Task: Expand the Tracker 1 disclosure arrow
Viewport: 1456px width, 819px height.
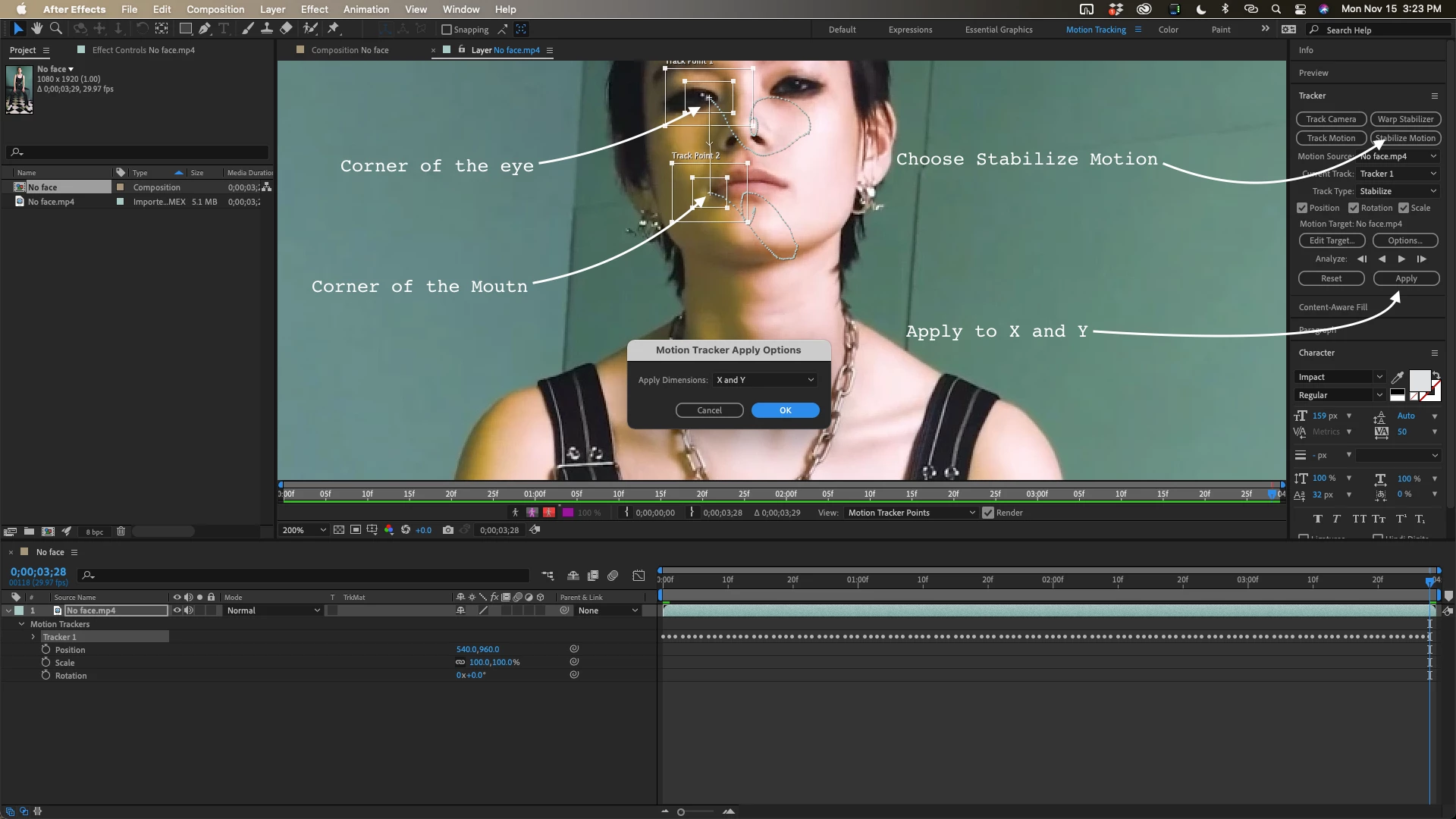Action: (x=33, y=637)
